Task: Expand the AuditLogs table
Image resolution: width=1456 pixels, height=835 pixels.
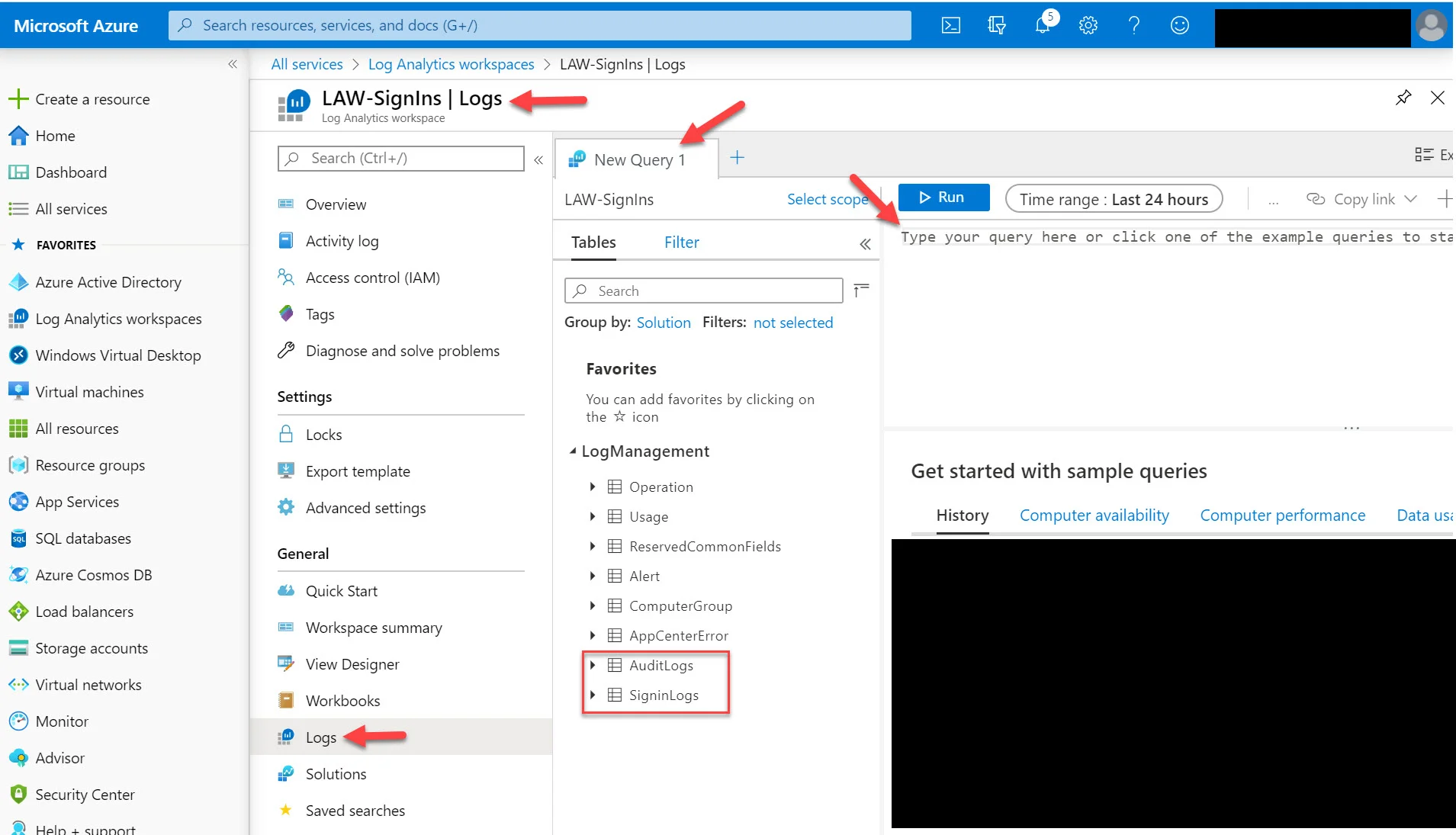Action: point(593,665)
